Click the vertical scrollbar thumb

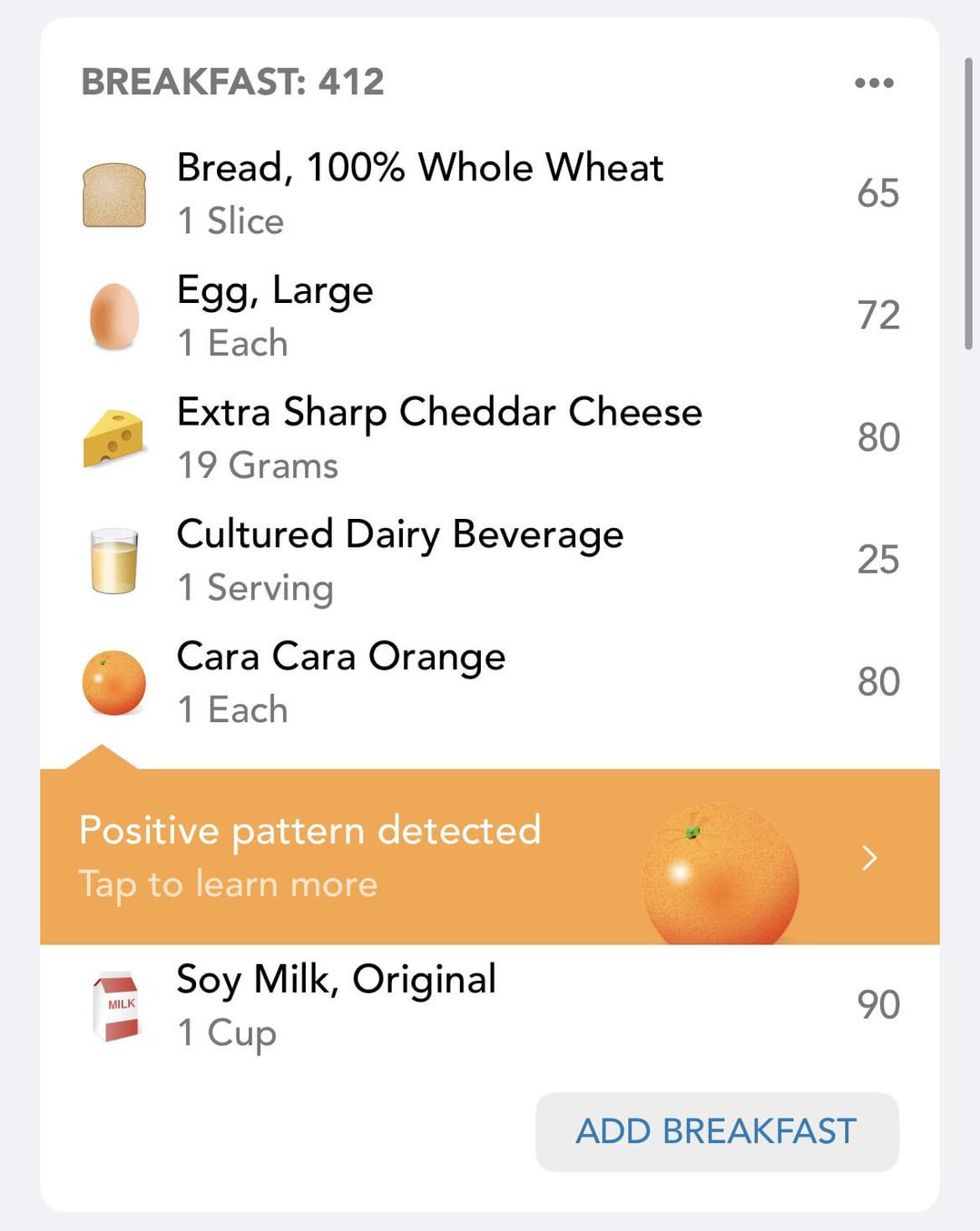point(968,203)
